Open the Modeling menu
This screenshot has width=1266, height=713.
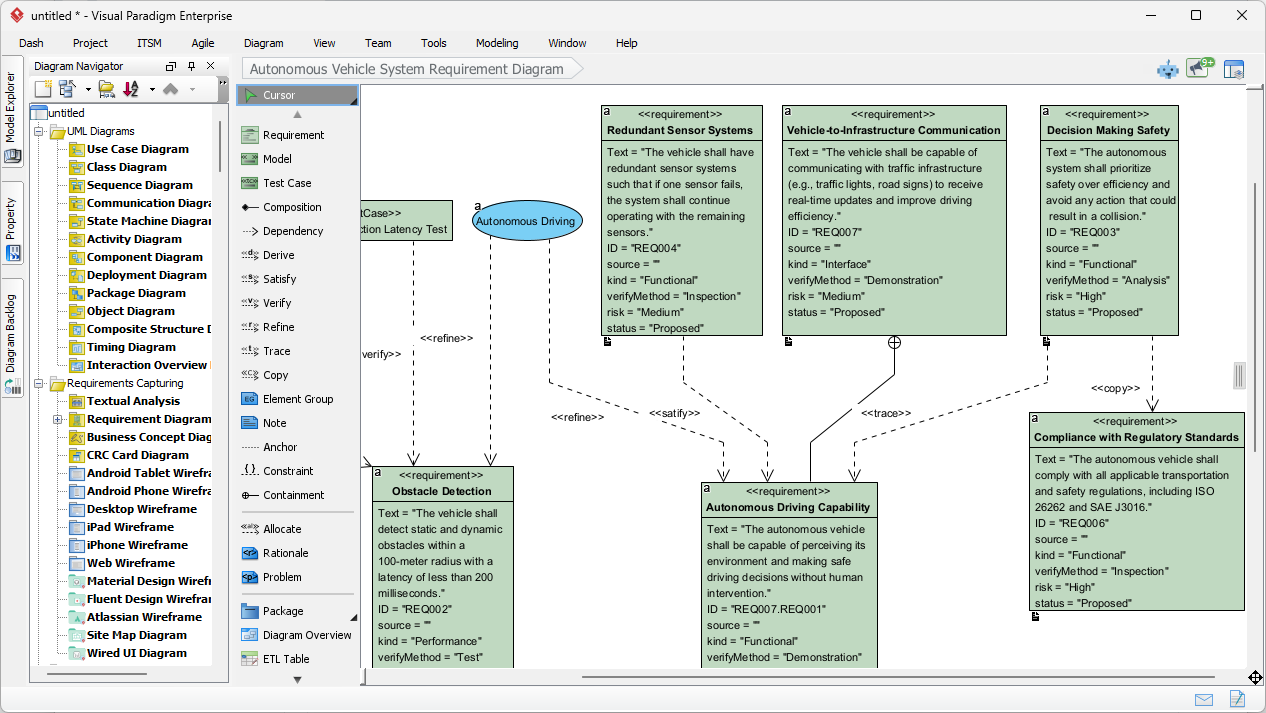click(x=496, y=43)
